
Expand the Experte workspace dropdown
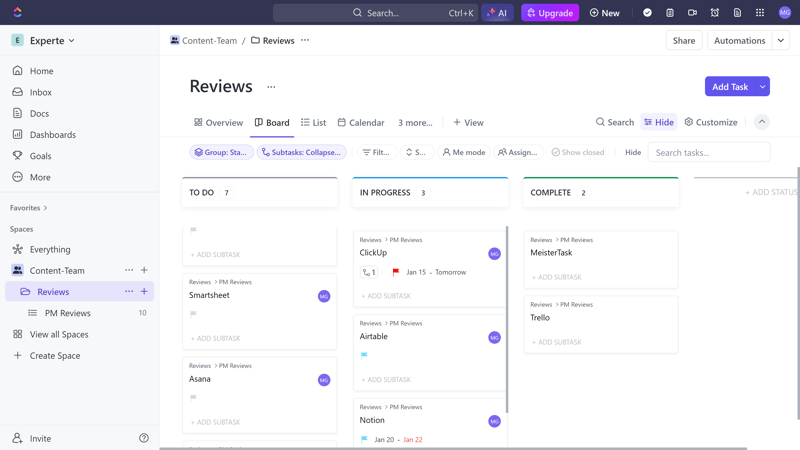[52, 40]
